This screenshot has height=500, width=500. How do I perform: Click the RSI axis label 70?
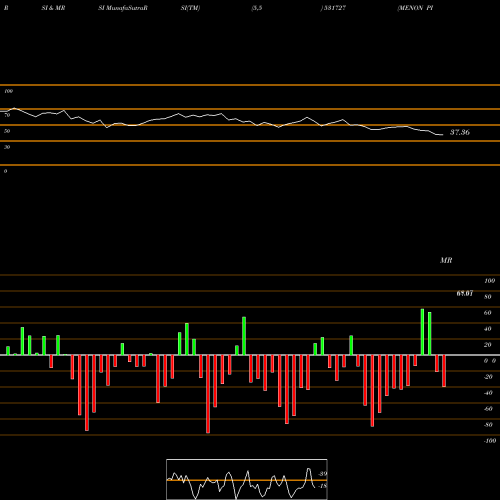click(x=7, y=115)
